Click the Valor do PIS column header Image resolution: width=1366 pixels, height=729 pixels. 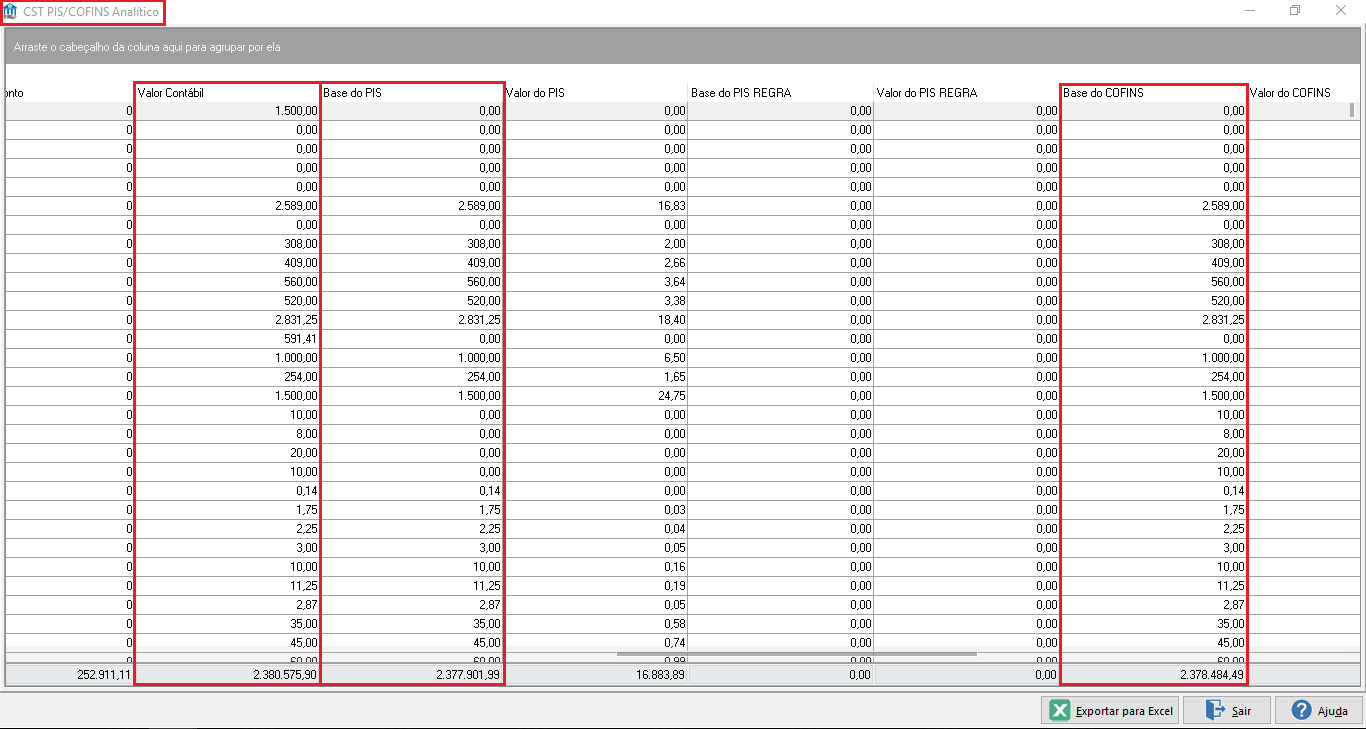point(596,93)
